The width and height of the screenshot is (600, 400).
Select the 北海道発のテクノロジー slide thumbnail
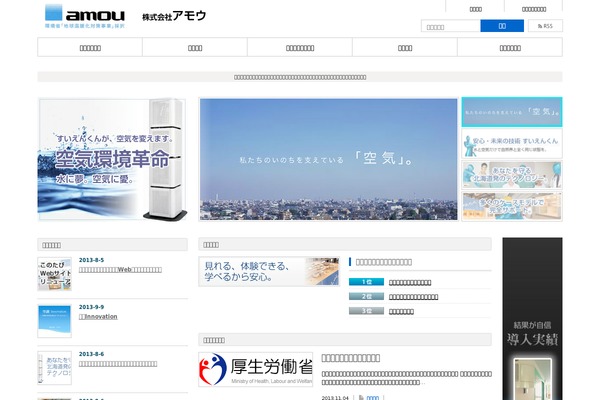[x=512, y=175]
